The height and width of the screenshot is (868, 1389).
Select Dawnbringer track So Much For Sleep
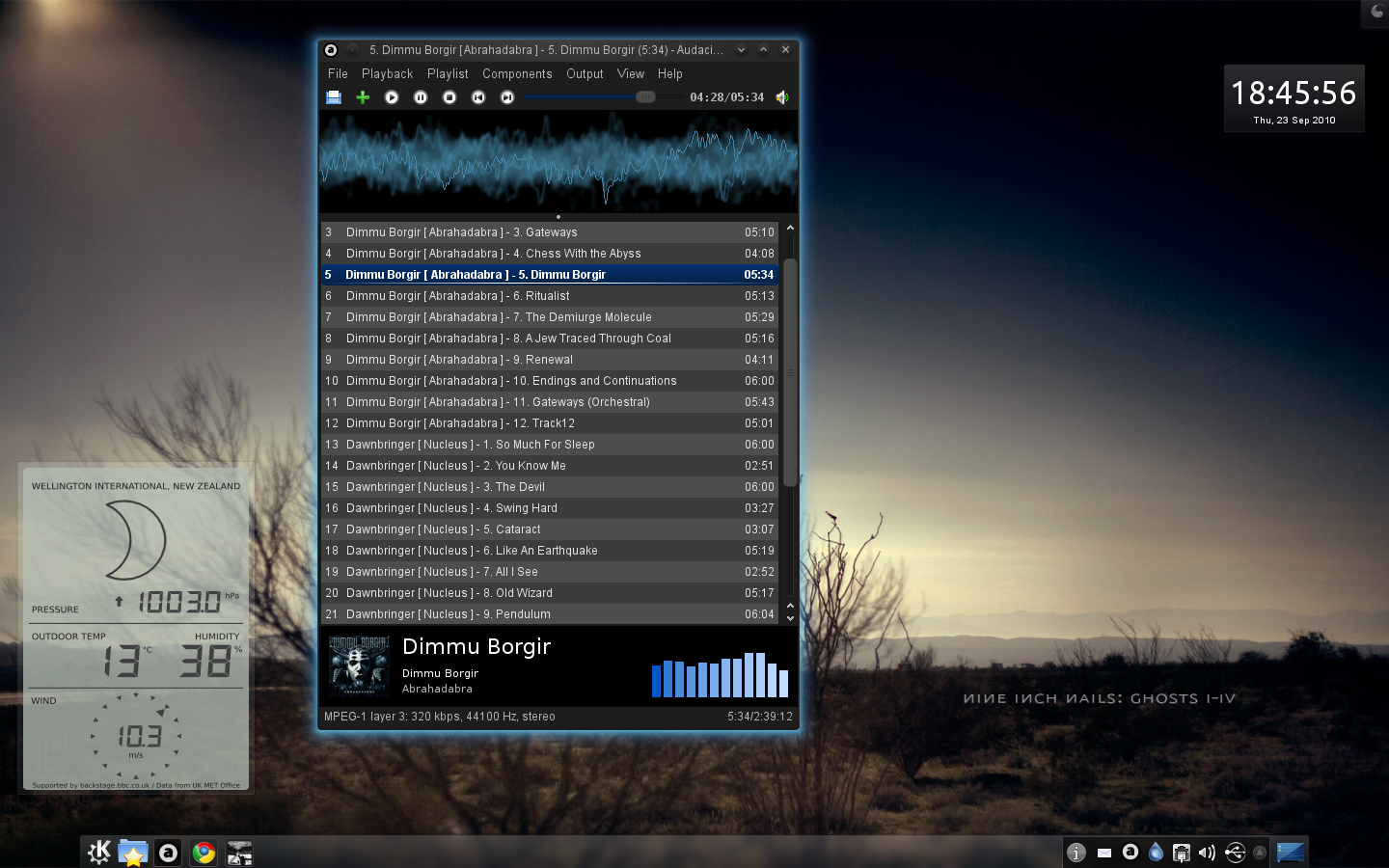pyautogui.click(x=550, y=445)
